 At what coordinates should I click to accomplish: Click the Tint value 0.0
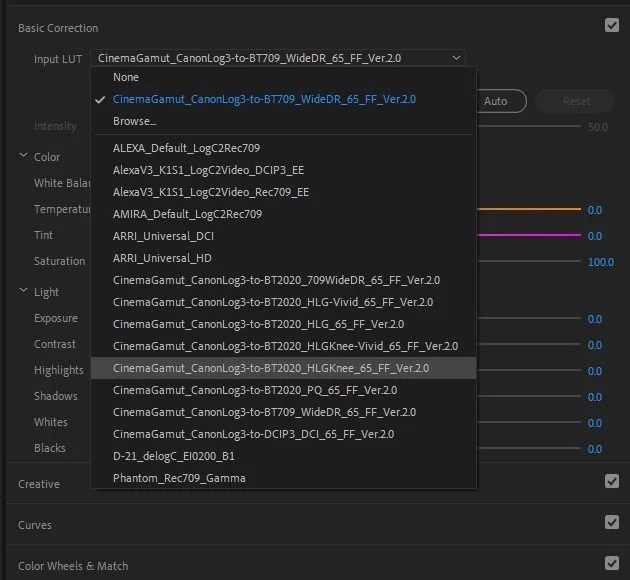pyautogui.click(x=595, y=236)
